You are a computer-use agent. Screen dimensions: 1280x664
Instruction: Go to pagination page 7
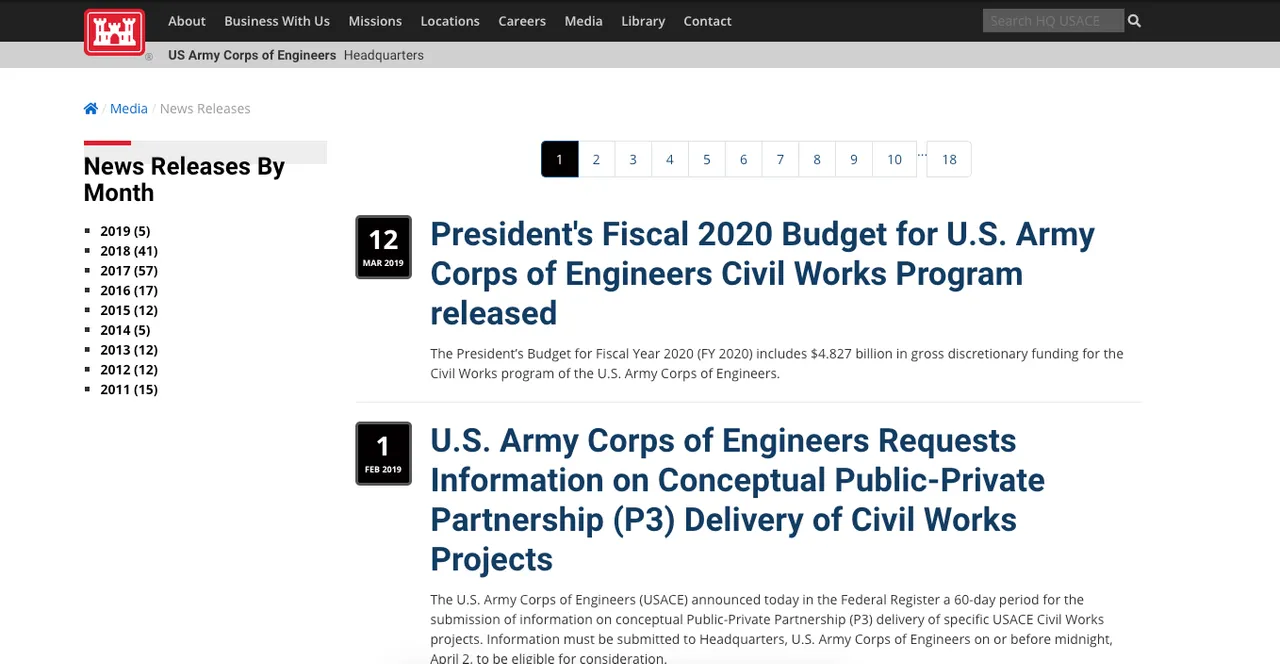(780, 159)
